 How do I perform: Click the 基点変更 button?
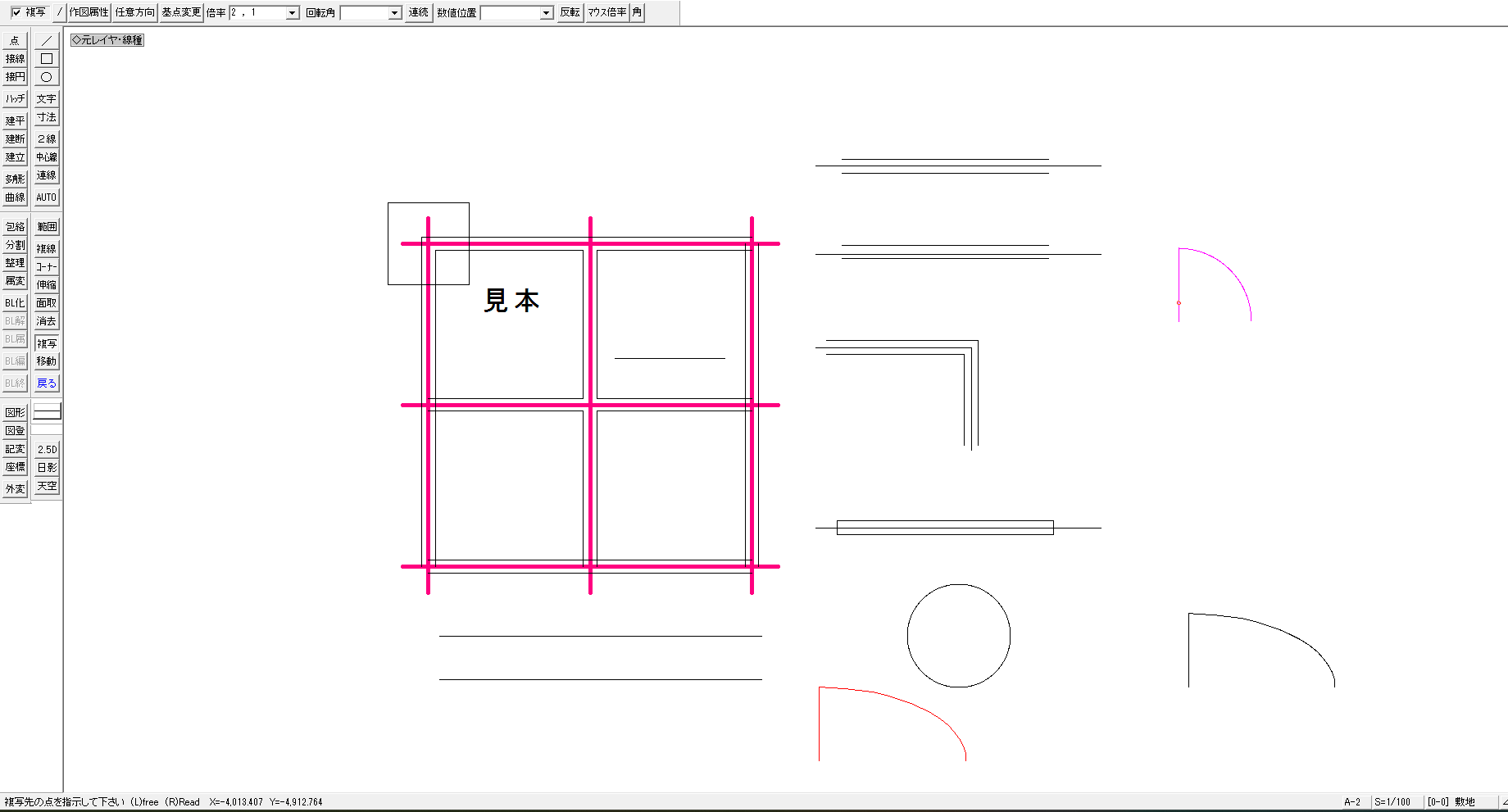(181, 12)
